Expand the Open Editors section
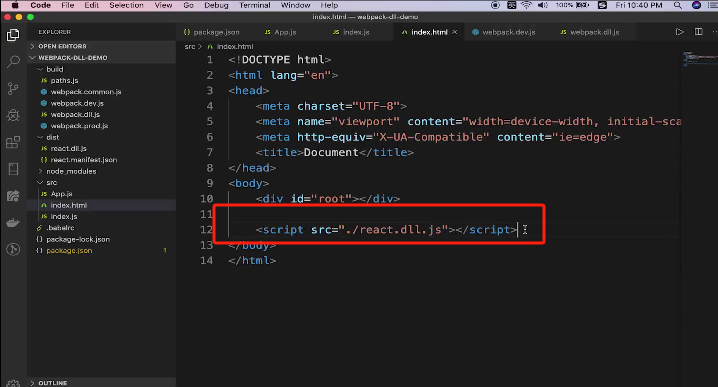 click(x=102, y=46)
